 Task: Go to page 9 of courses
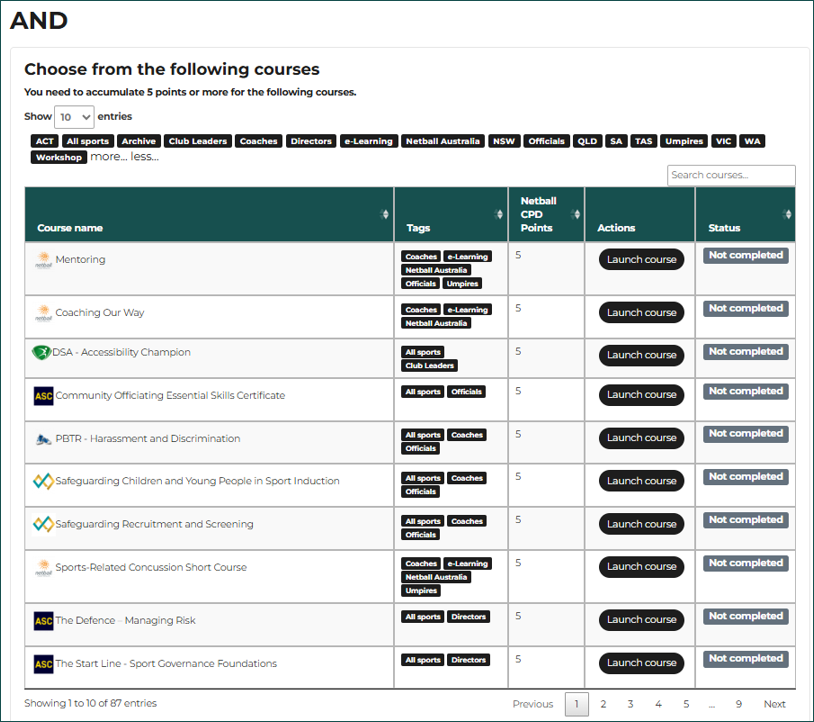point(739,704)
